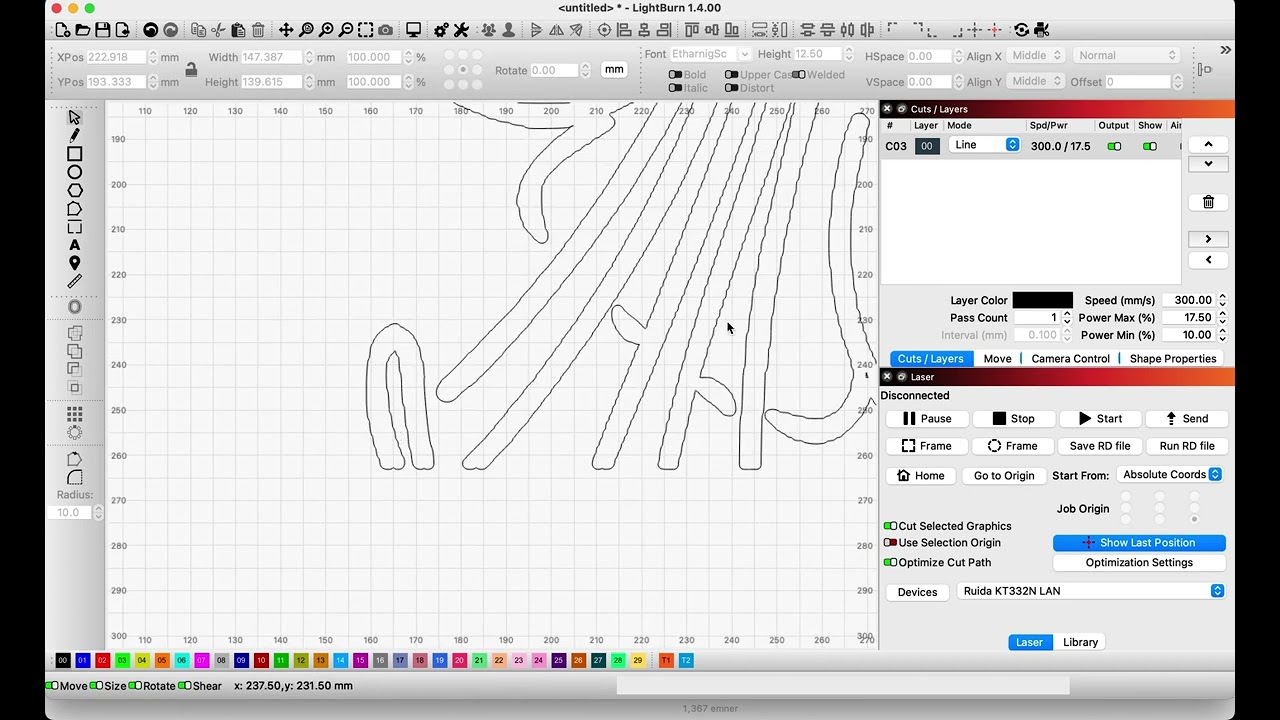Open Optimization Settings
This screenshot has height=720, width=1280.
(1139, 563)
